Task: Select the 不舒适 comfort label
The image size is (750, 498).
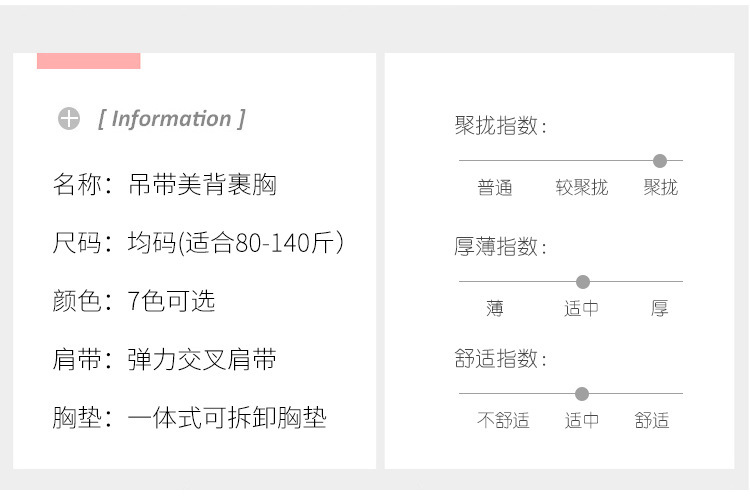Action: 503,421
